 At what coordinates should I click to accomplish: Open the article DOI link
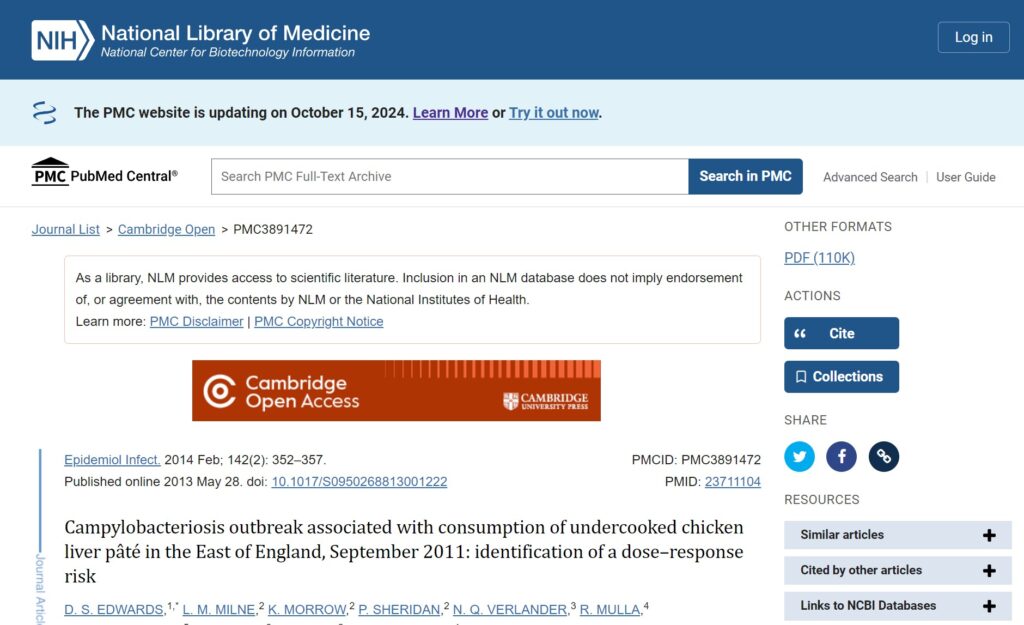point(359,481)
